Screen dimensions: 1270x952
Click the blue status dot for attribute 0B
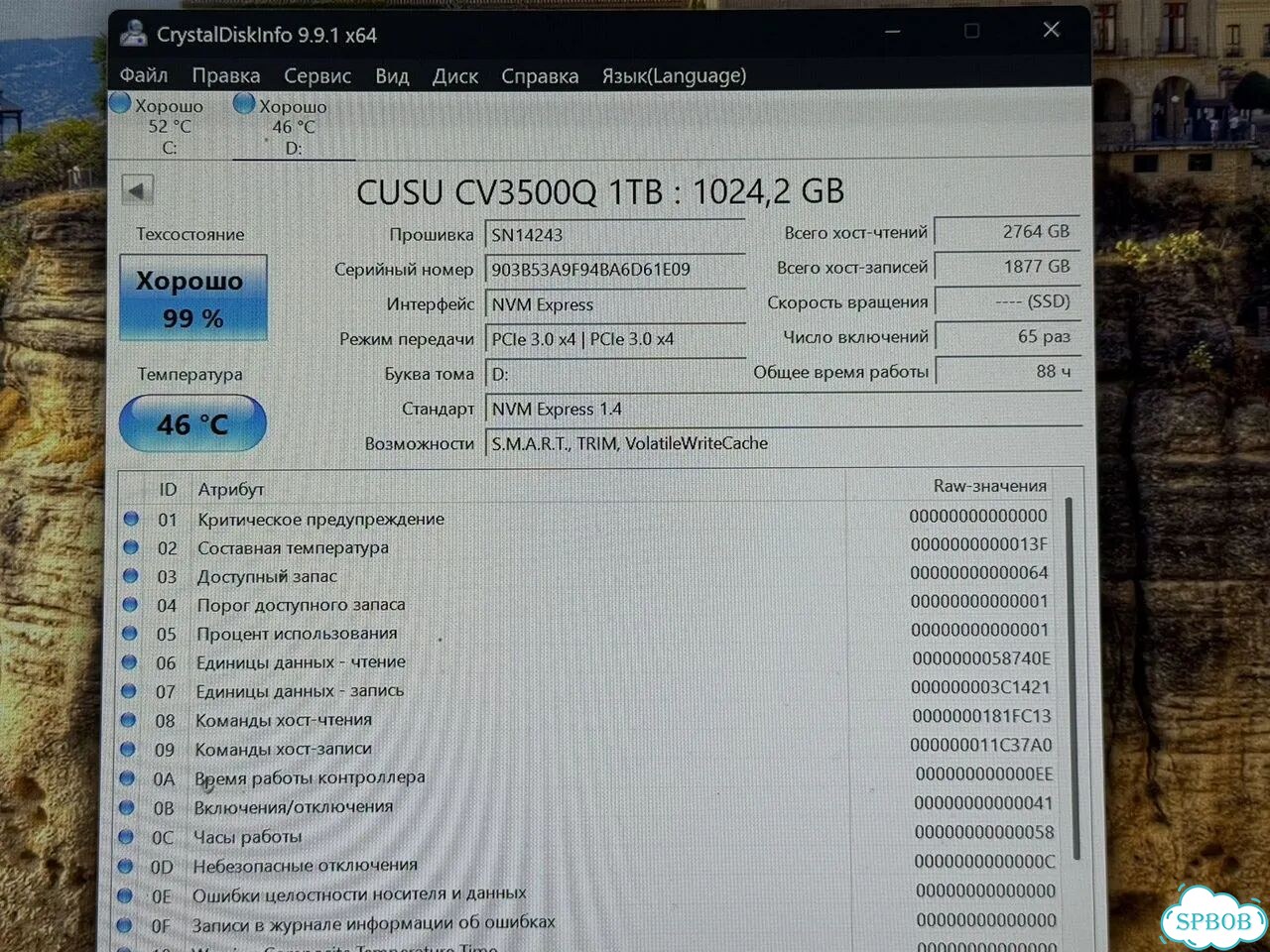127,807
